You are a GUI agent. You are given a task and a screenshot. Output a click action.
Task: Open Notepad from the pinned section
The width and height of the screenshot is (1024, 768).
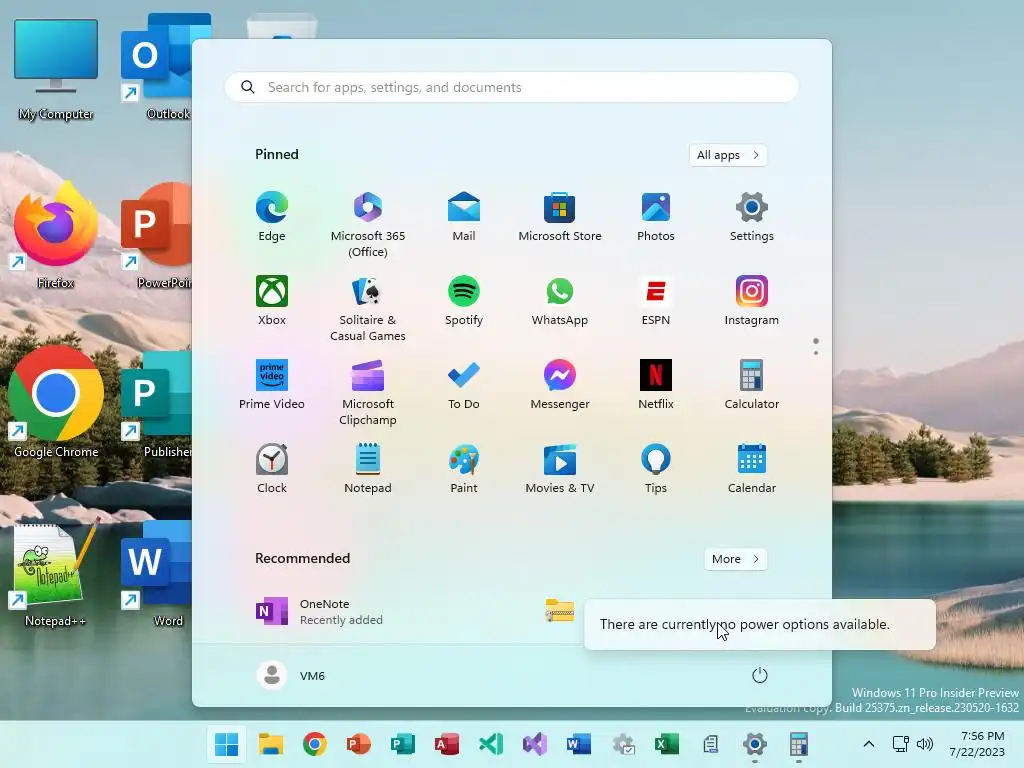coord(368,469)
